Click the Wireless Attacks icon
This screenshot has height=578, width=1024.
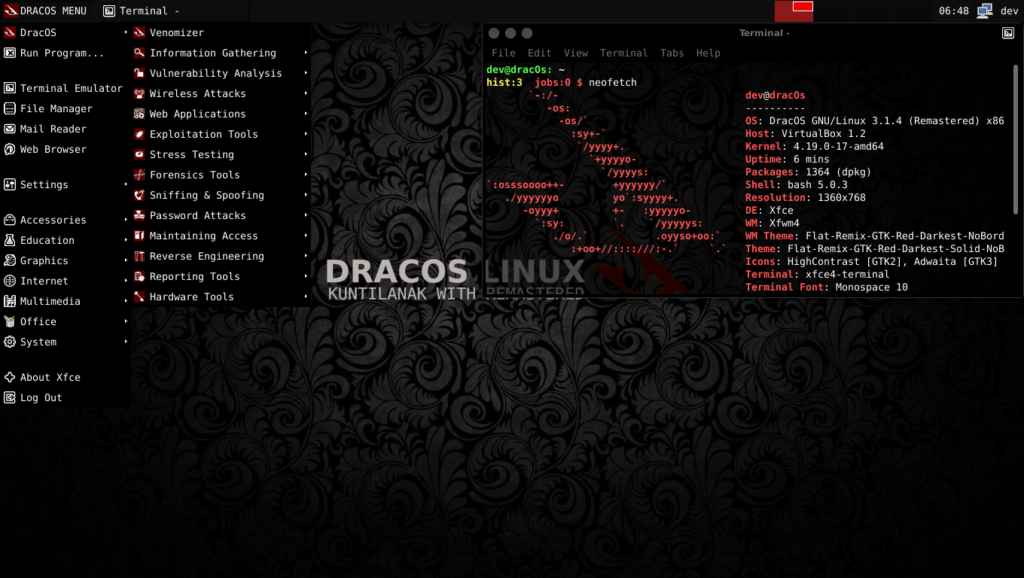pos(139,93)
